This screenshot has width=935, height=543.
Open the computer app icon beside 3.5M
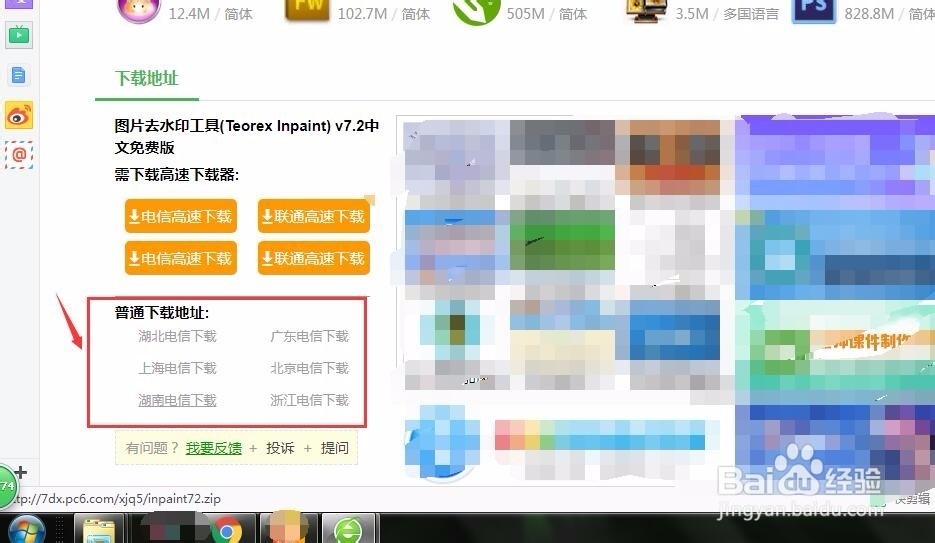click(x=645, y=11)
